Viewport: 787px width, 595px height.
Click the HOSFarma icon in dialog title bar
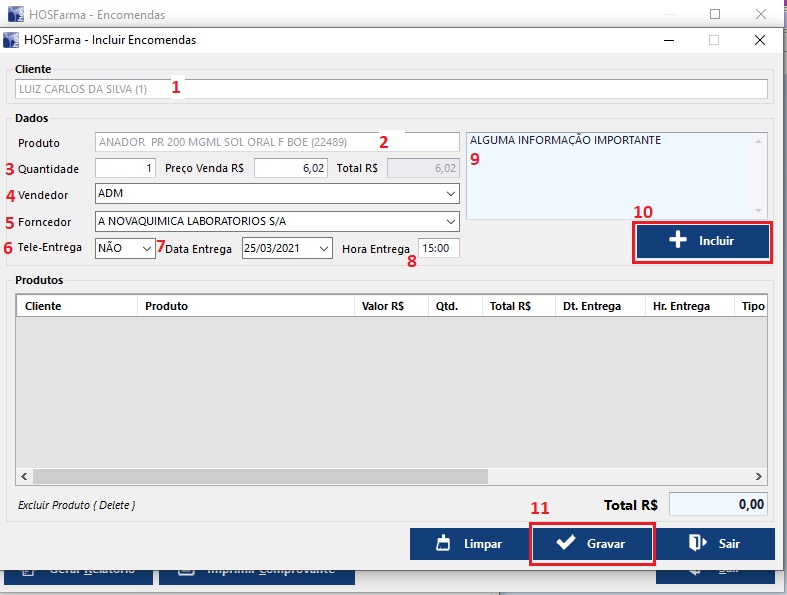12,40
